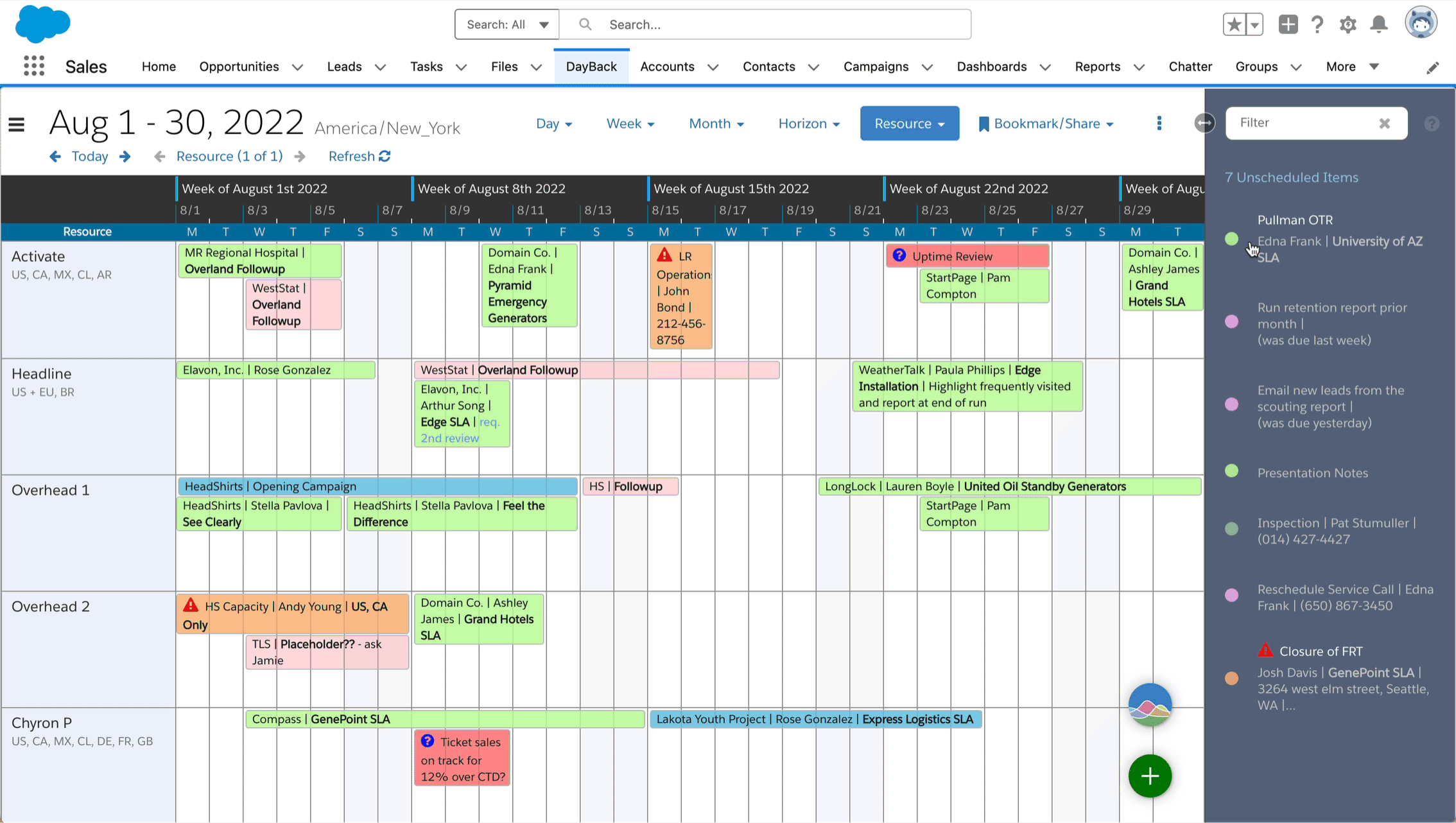1456x823 pixels.
Task: Open Lakota Youth Project event
Action: (815, 719)
